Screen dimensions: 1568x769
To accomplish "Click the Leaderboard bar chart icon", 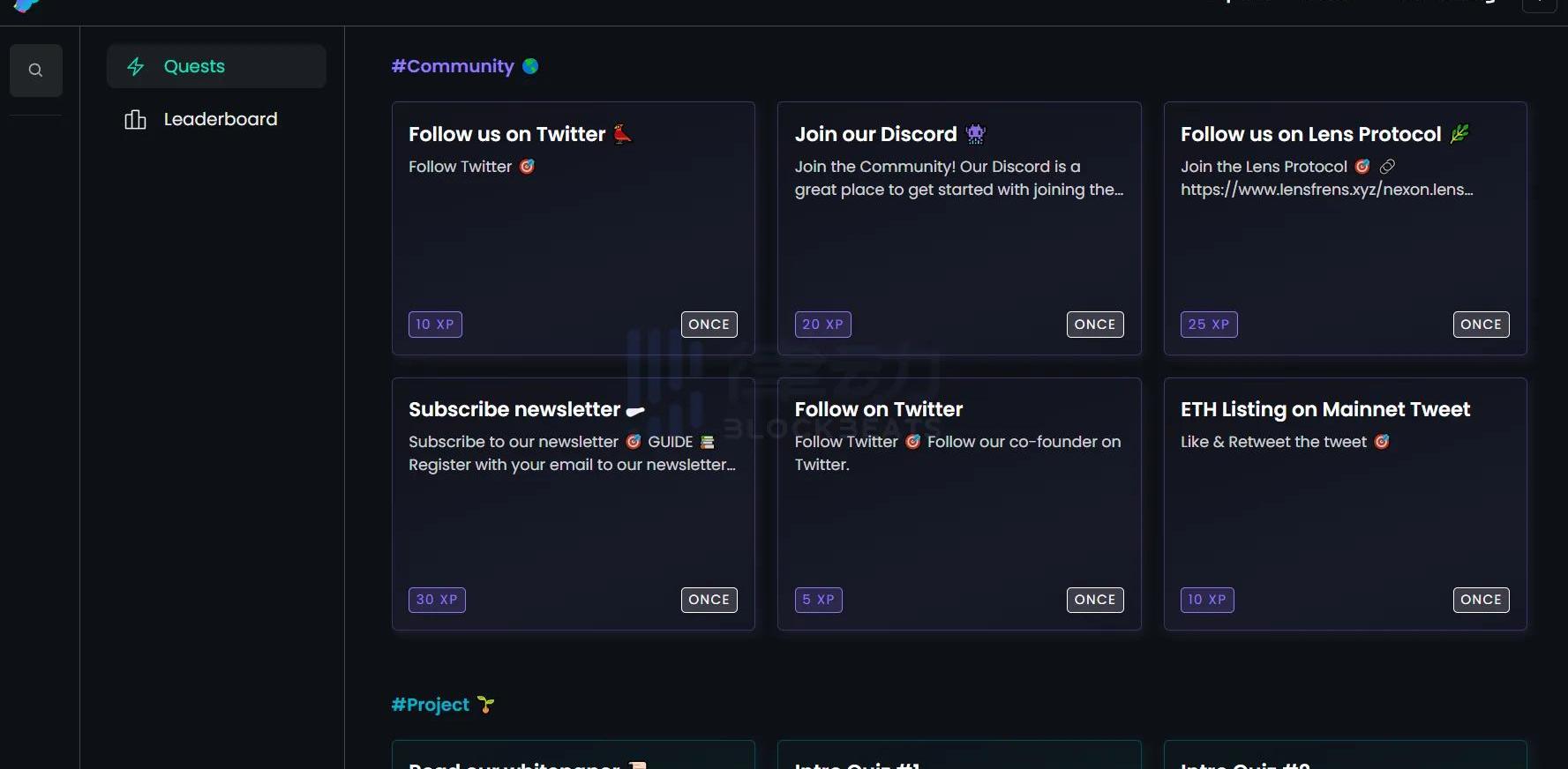I will [135, 119].
